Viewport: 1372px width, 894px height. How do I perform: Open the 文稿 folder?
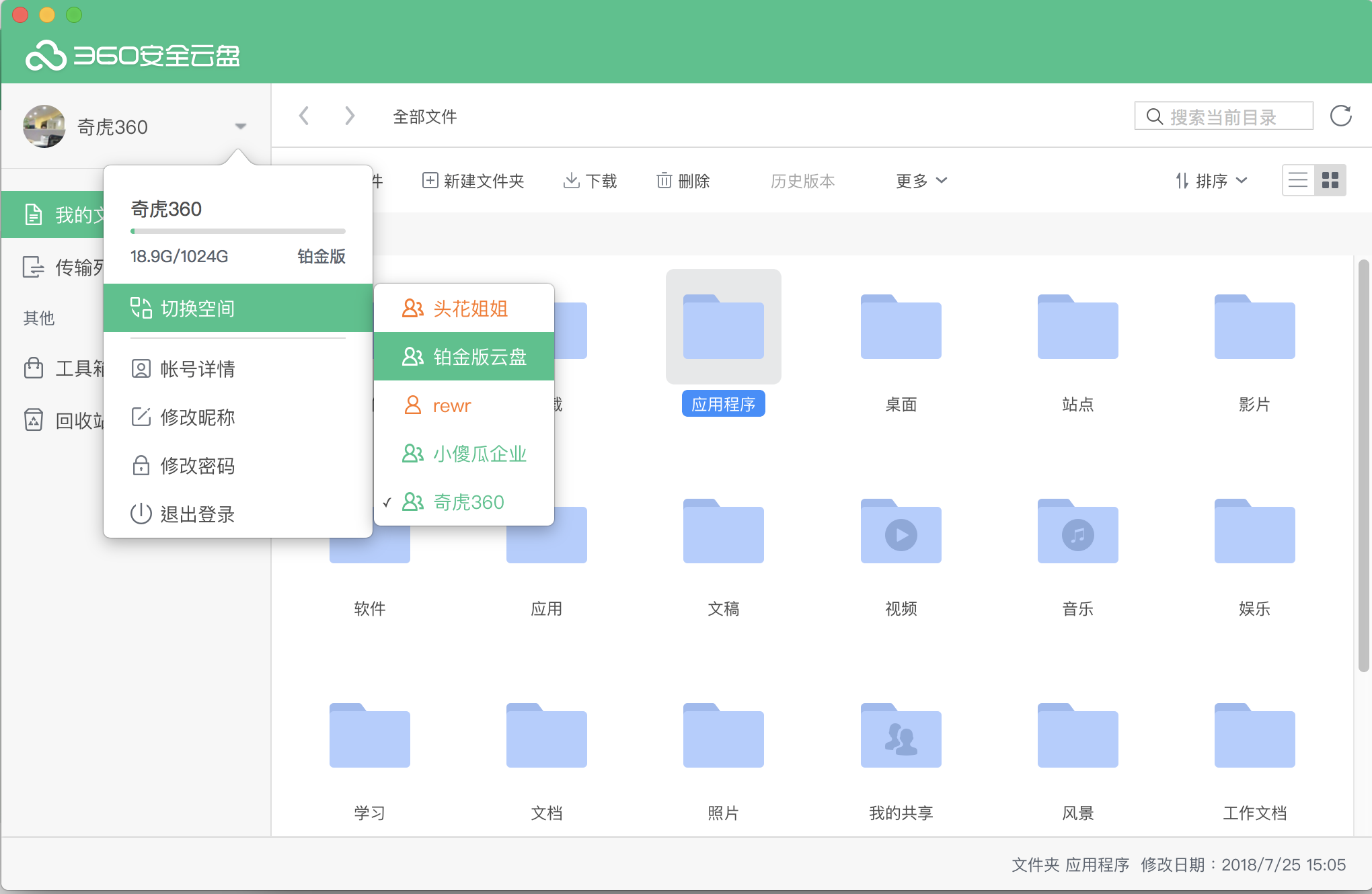click(x=724, y=531)
